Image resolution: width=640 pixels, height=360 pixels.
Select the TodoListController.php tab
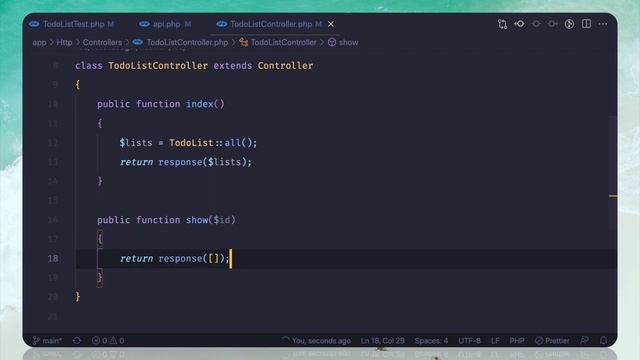point(270,24)
